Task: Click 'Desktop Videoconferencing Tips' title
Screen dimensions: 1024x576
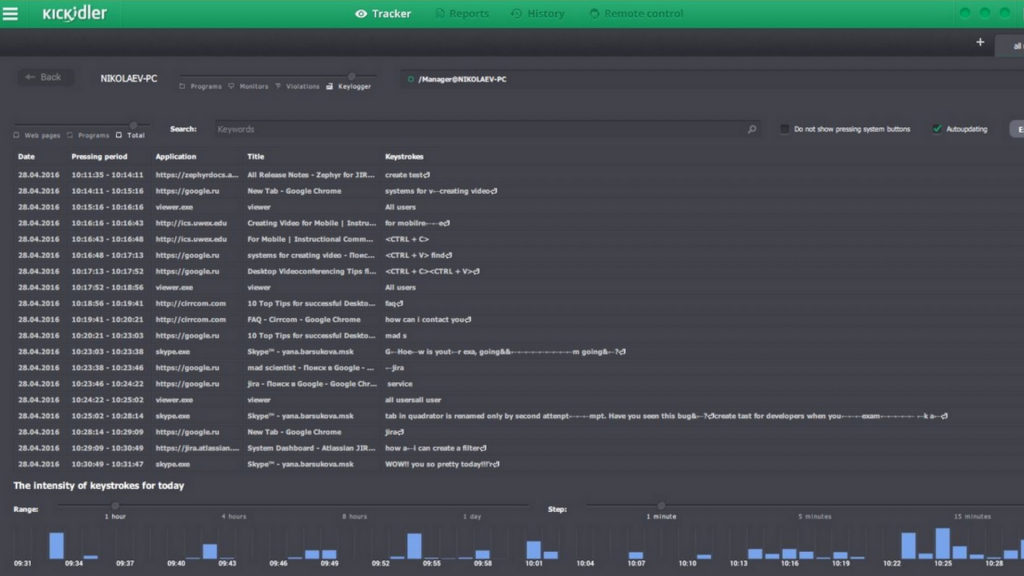Action: (312, 272)
